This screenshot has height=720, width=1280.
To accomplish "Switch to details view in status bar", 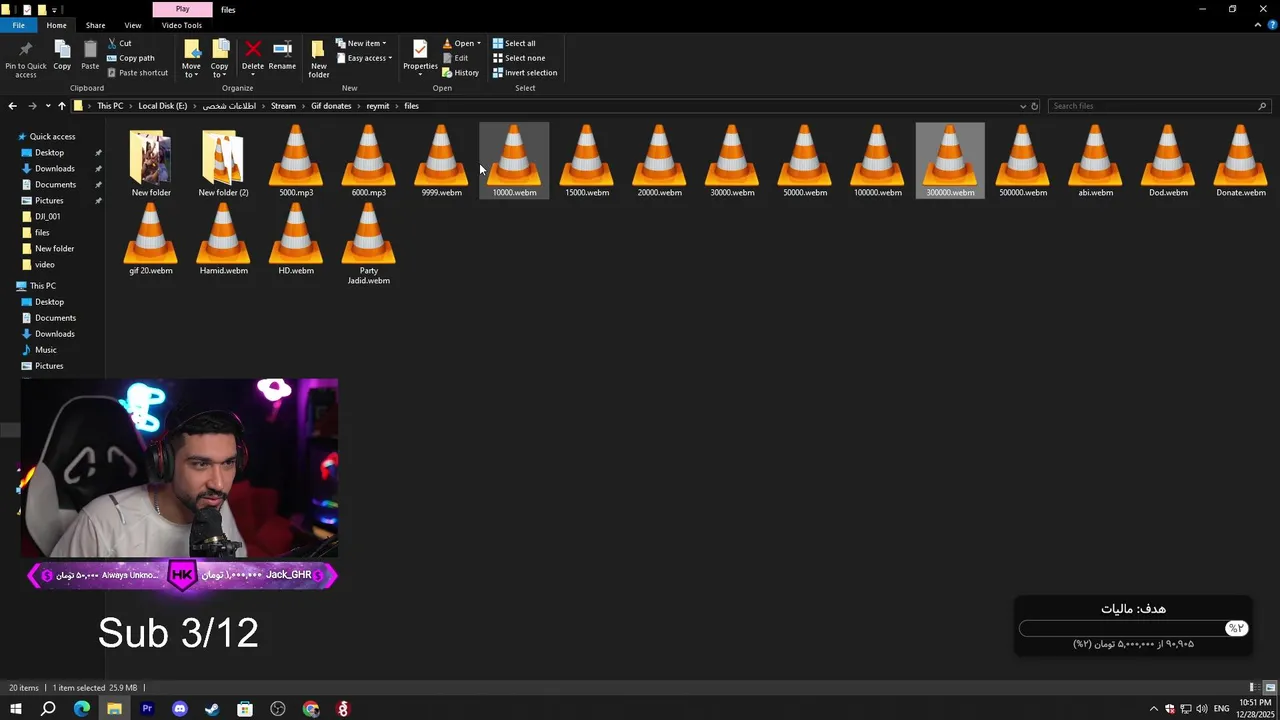I will click(1253, 687).
